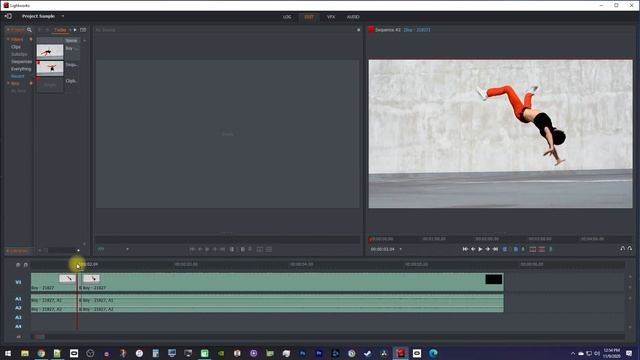Screen dimensions: 640x360
Task: Open the source viewer timecode dropdown
Action: [127, 249]
